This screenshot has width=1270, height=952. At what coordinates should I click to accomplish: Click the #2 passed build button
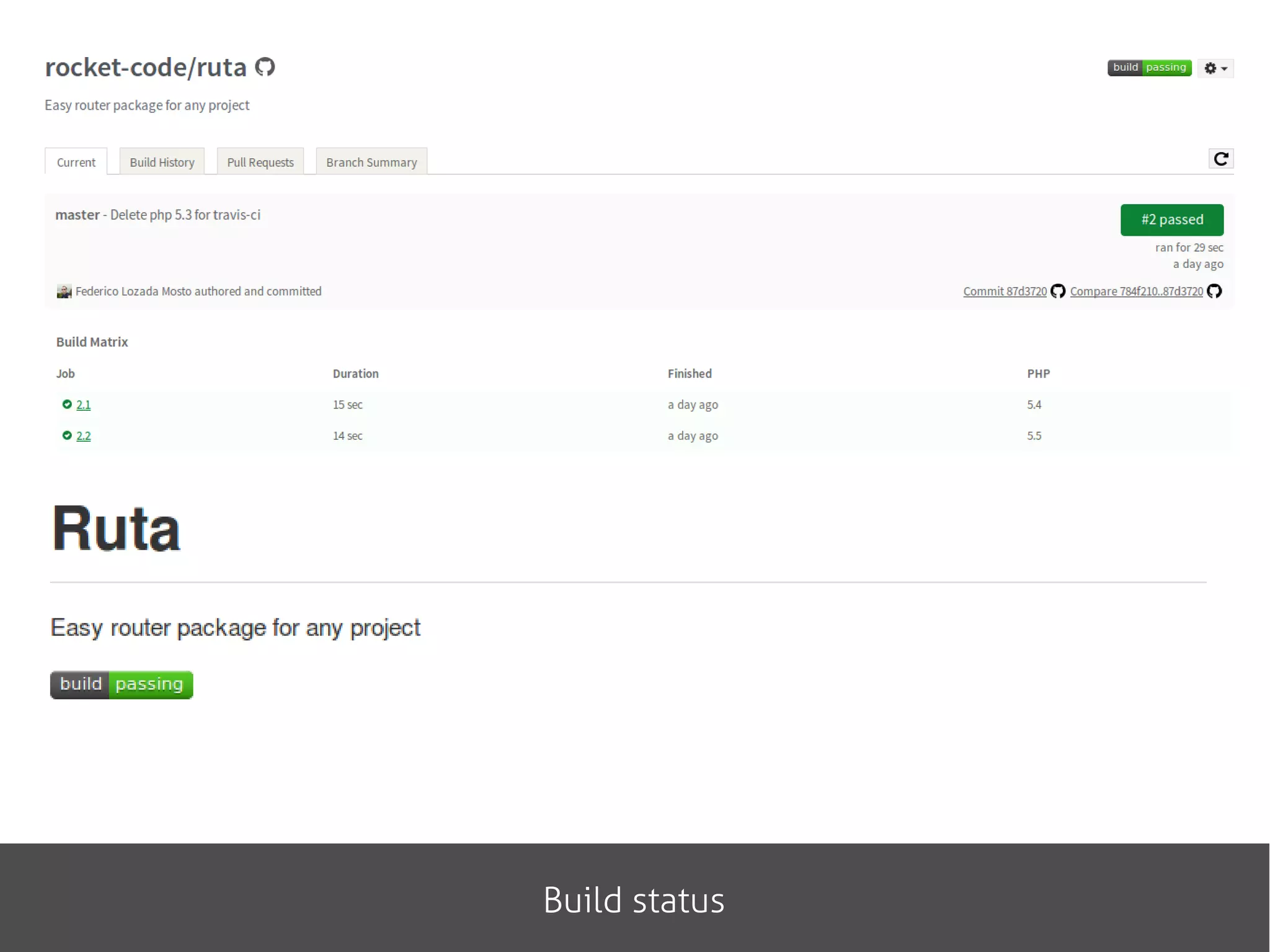coord(1172,220)
